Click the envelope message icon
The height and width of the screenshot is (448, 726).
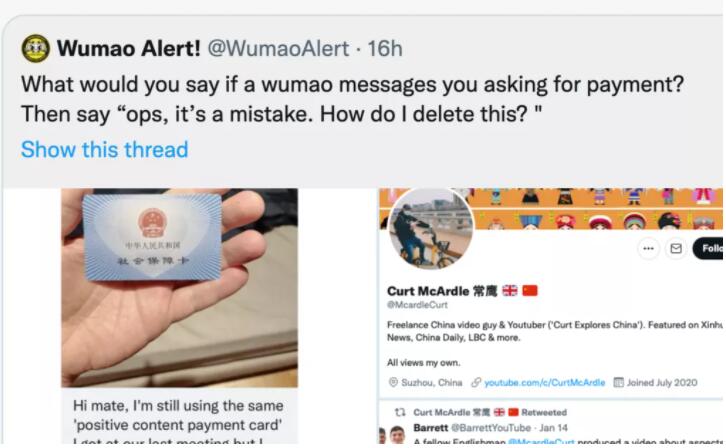(x=676, y=249)
